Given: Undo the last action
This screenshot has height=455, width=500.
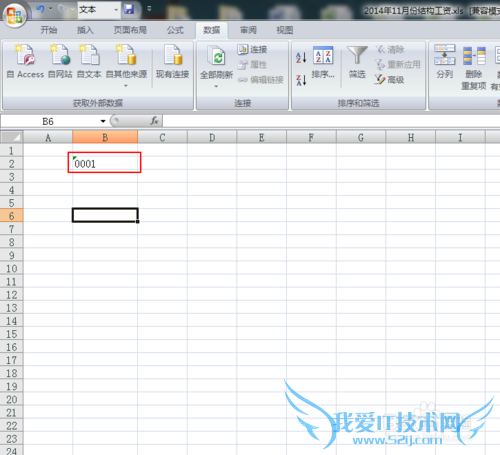Looking at the screenshot, I should [x=41, y=9].
